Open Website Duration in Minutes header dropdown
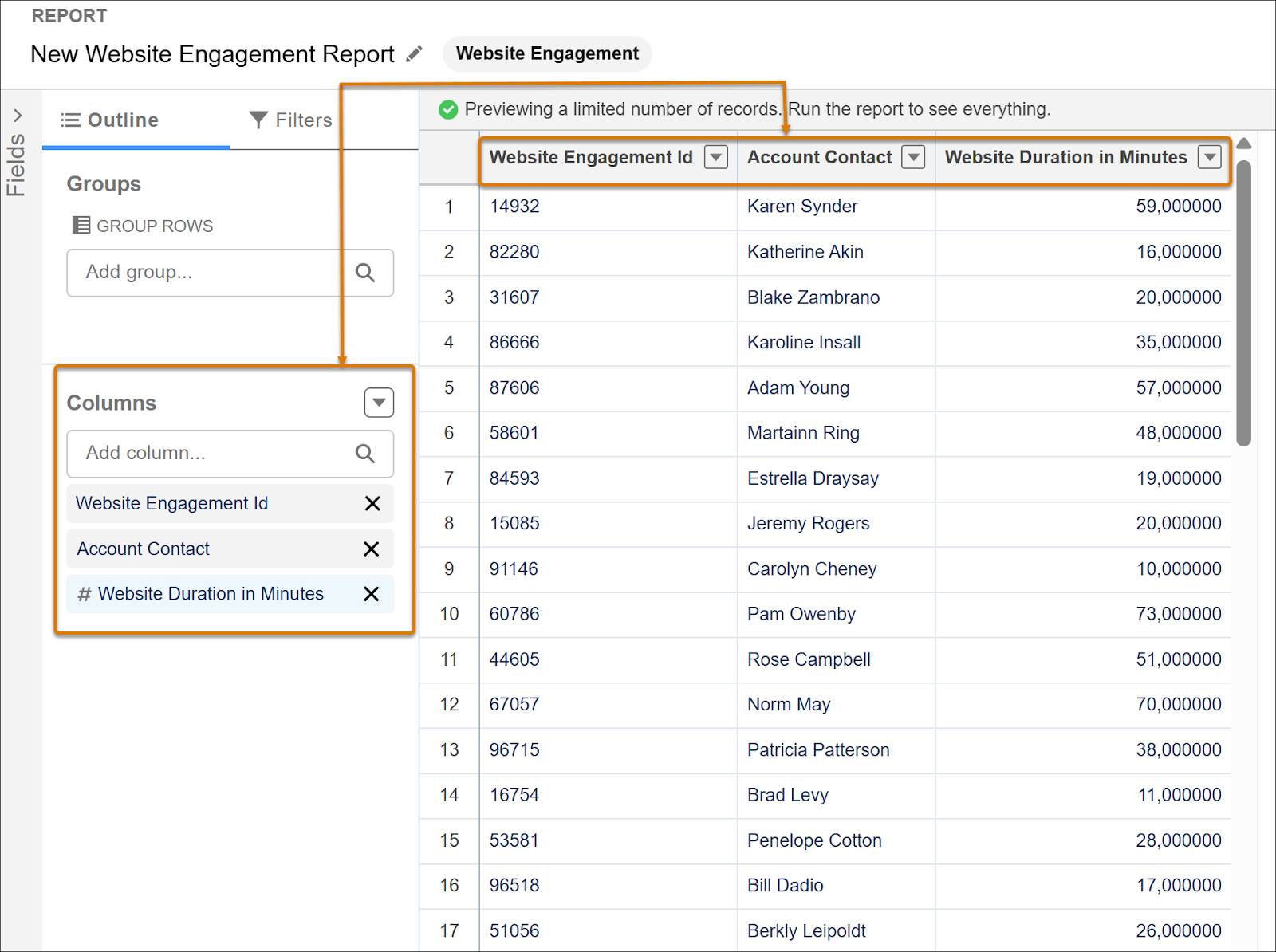Image resolution: width=1276 pixels, height=952 pixels. (1210, 157)
